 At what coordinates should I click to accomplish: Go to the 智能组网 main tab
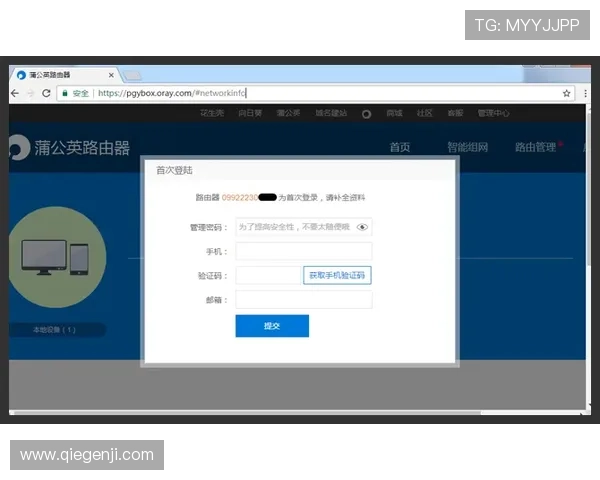pyautogui.click(x=468, y=147)
